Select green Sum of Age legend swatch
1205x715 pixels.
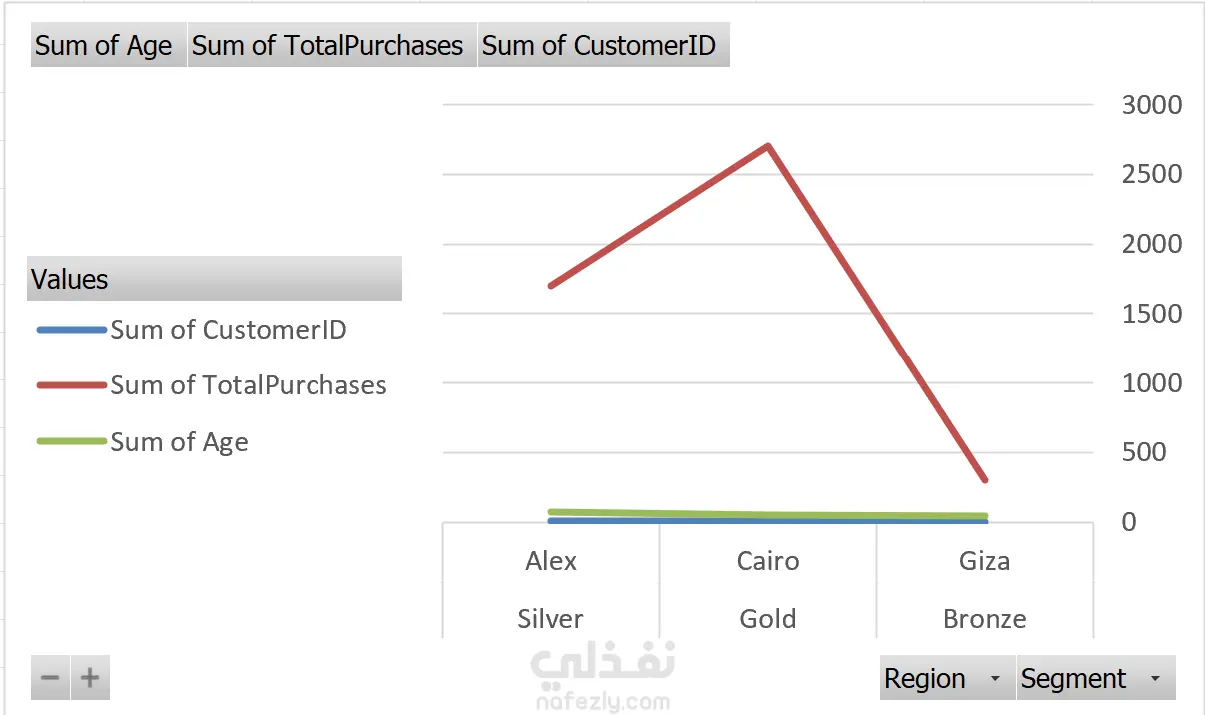coord(71,442)
